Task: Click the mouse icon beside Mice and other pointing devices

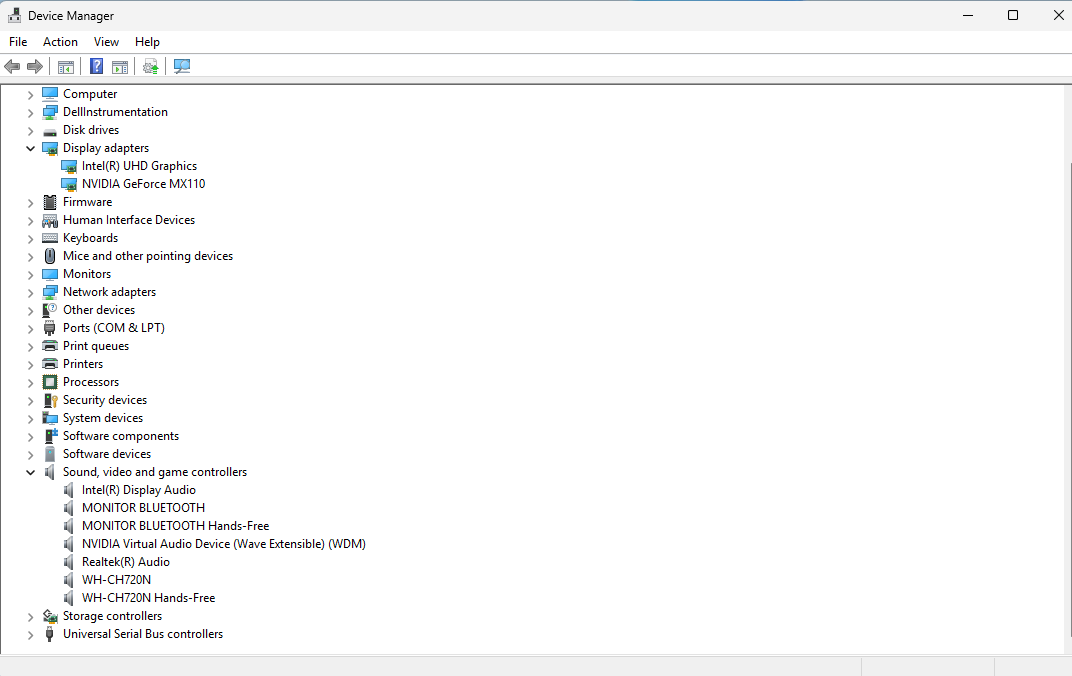Action: tap(50, 256)
